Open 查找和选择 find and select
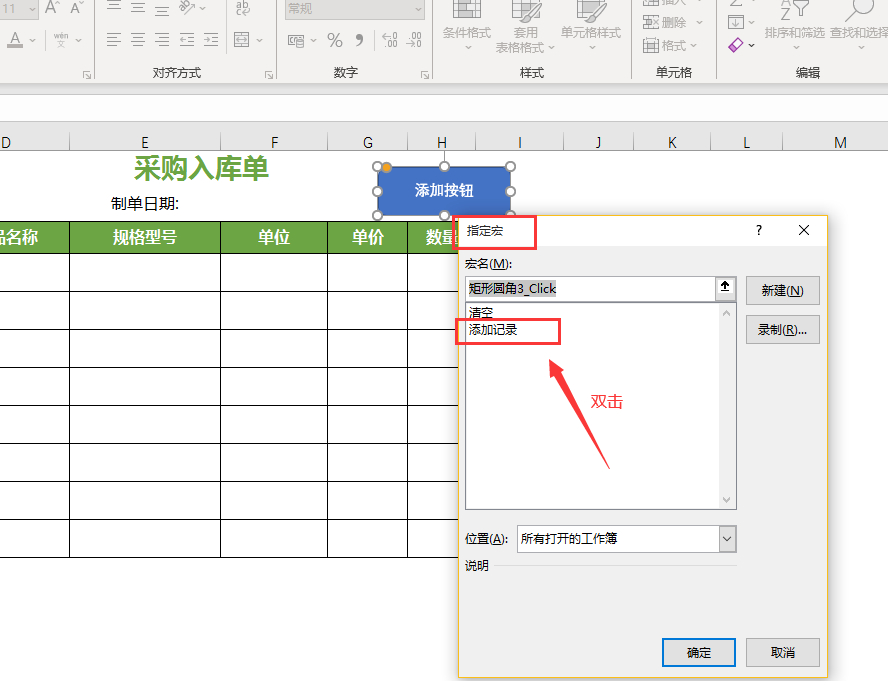 click(859, 25)
